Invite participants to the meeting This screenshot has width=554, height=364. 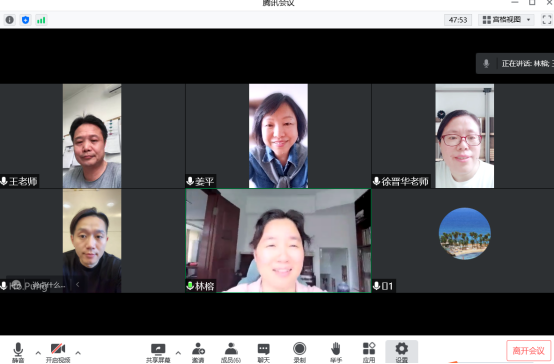(x=198, y=352)
